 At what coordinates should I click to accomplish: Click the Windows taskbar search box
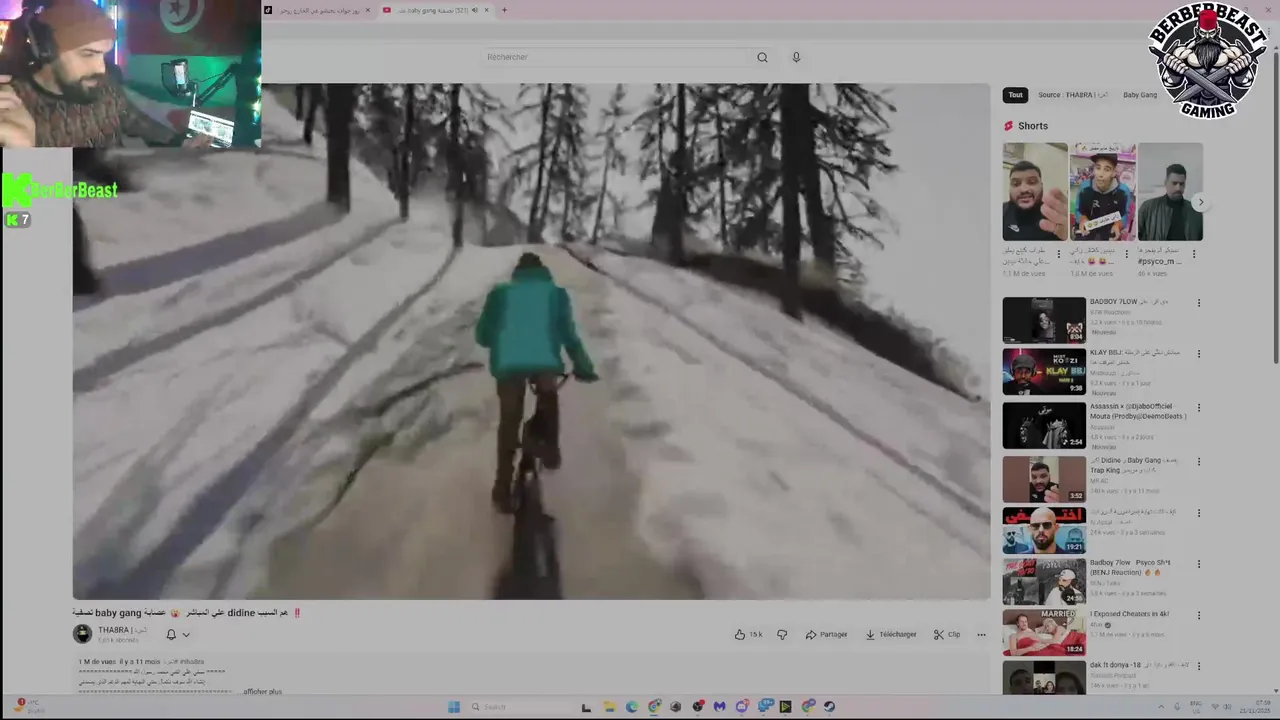tap(519, 707)
